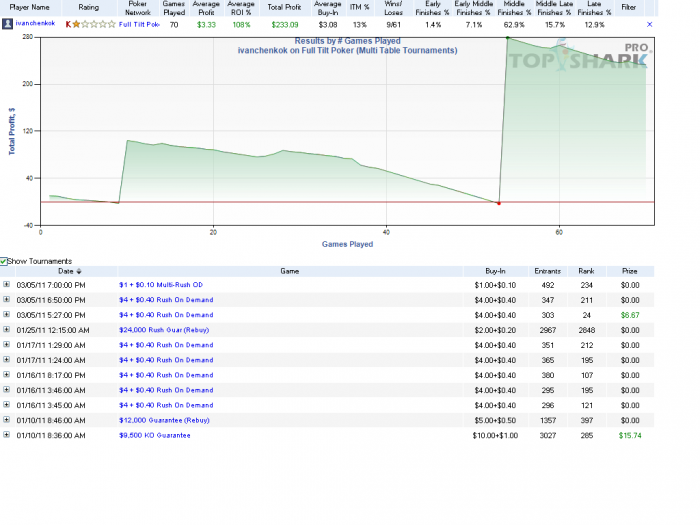Open the Full Tilt Poker network link
Image resolution: width=700 pixels, height=525 pixels.
tap(139, 25)
